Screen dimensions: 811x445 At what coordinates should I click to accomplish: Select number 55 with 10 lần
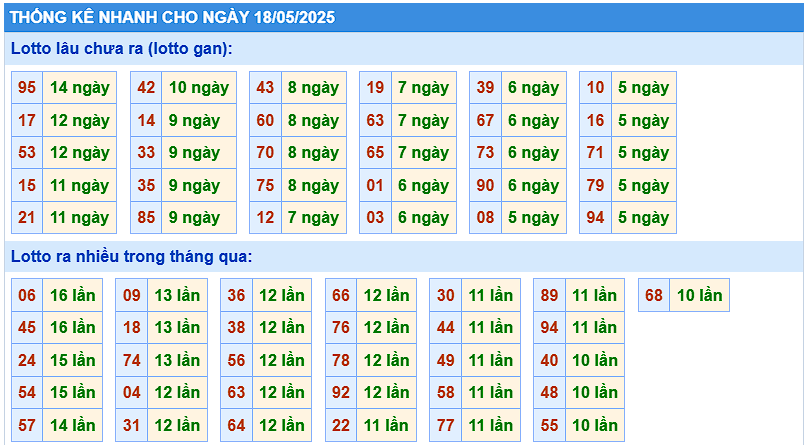549,425
